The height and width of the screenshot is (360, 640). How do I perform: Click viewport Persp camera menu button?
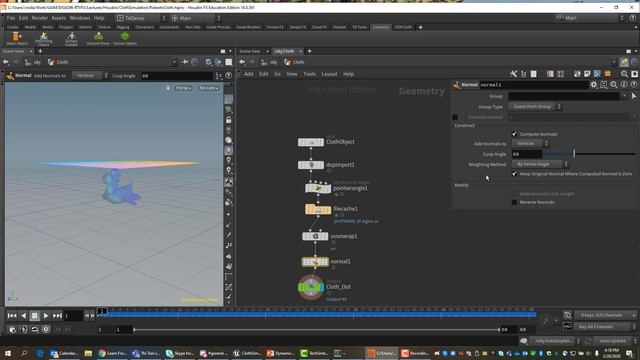[x=184, y=88]
